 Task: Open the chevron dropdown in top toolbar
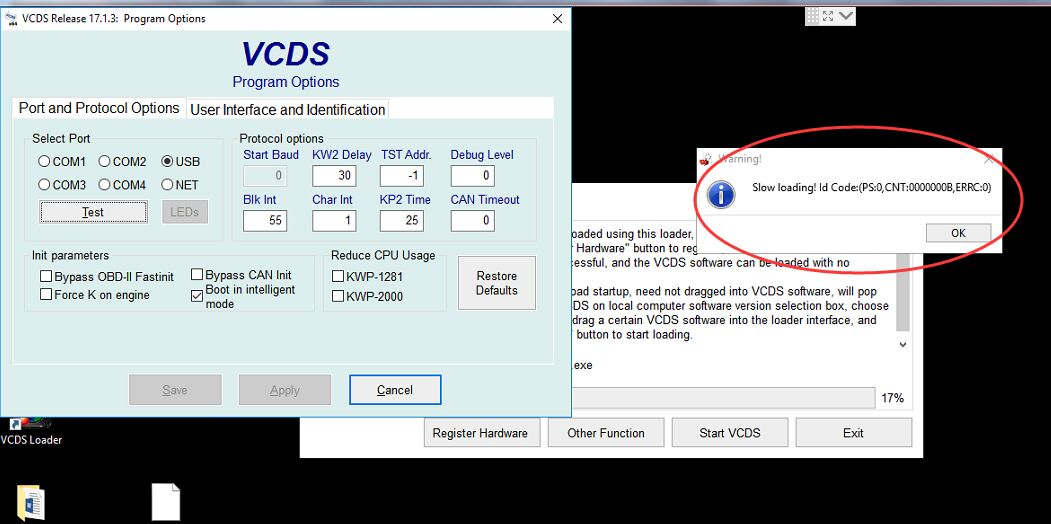pyautogui.click(x=846, y=16)
